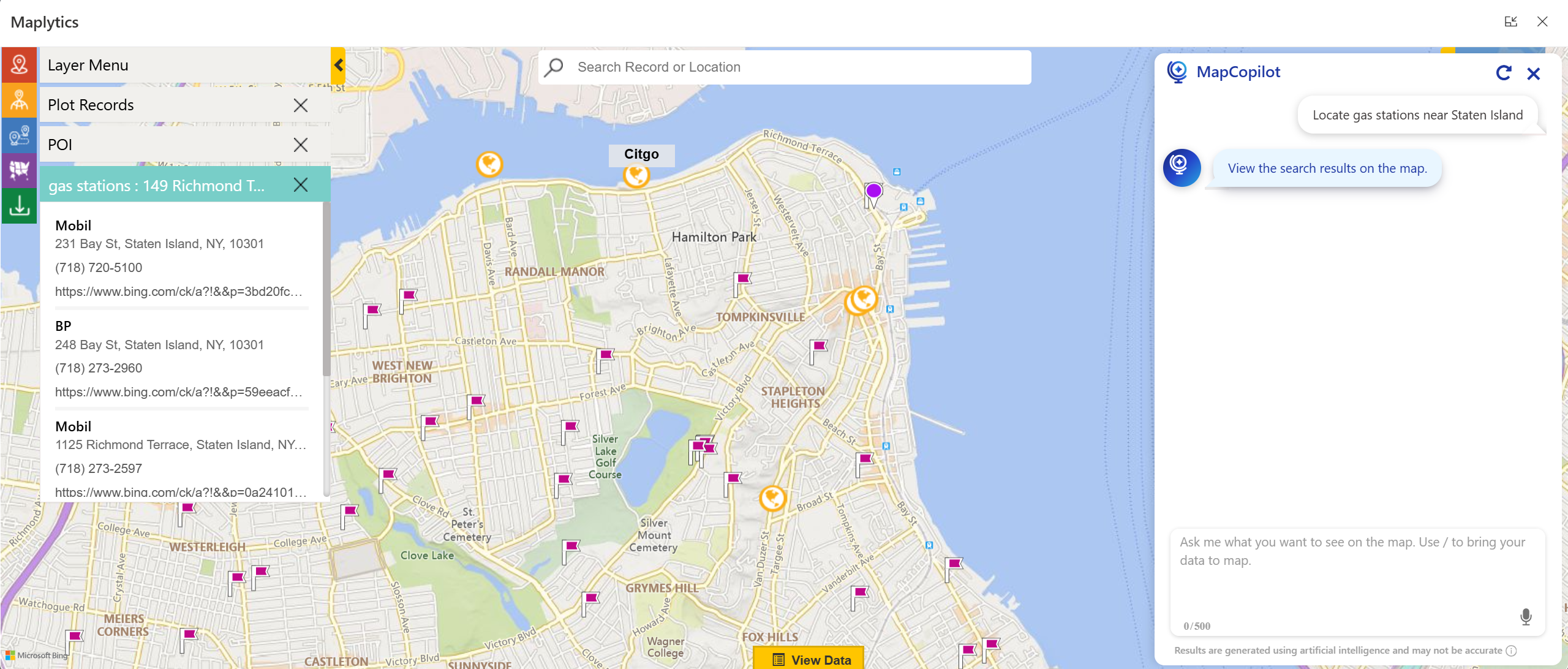Open the purple territory map tool
Viewport: 1568px width, 669px height.
tap(18, 171)
